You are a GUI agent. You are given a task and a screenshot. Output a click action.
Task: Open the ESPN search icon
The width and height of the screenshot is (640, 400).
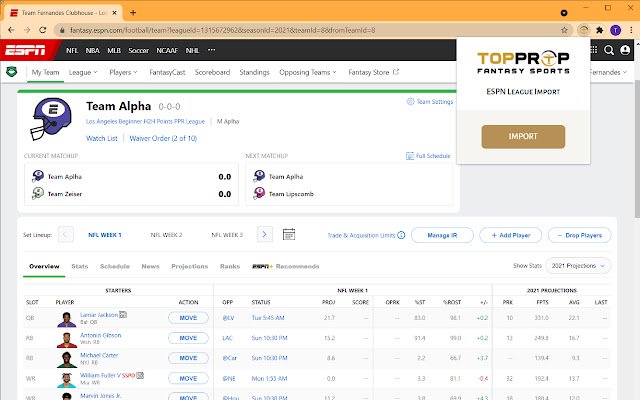609,50
